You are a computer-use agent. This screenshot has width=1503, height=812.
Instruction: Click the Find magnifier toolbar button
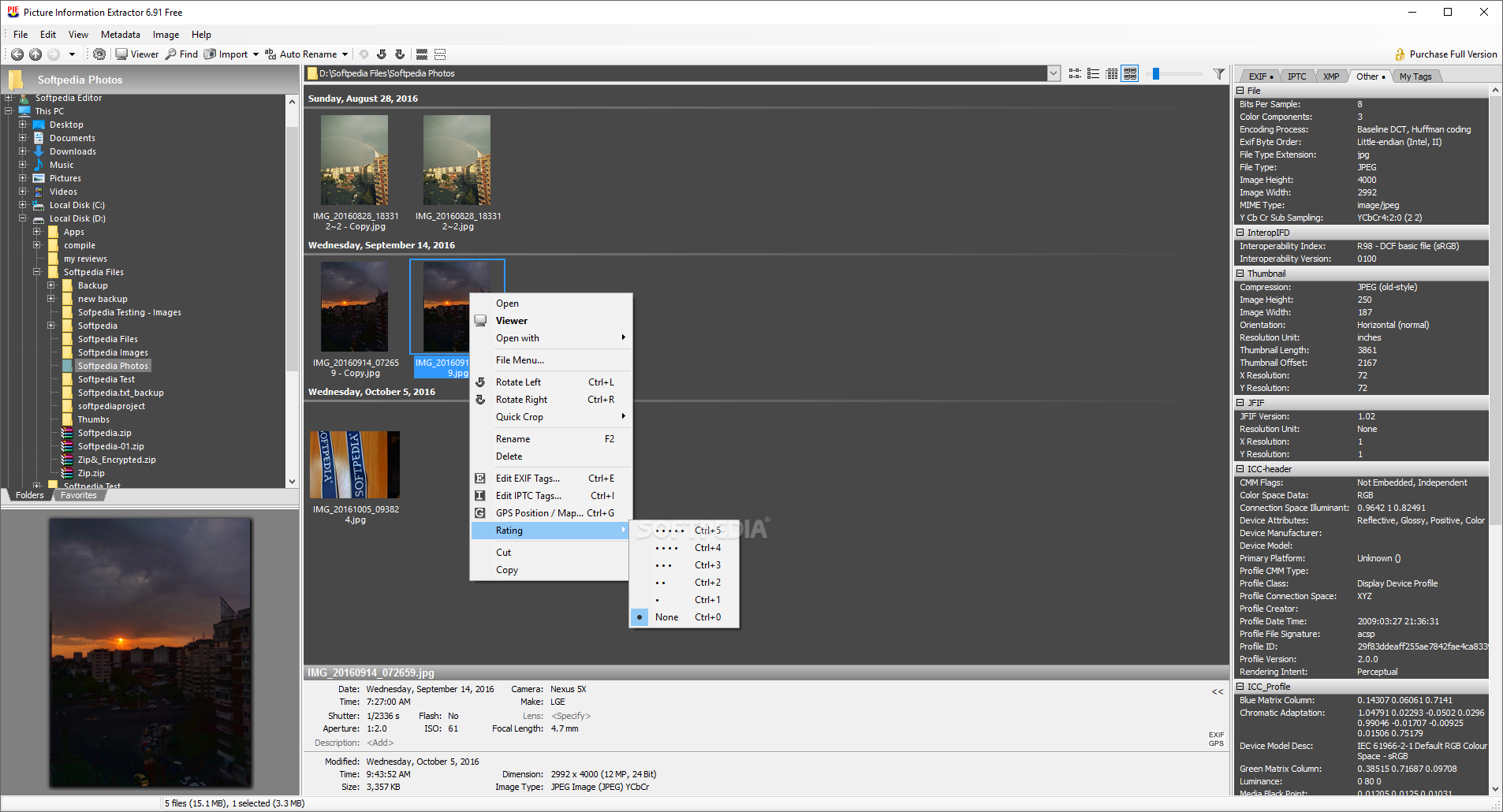[181, 54]
